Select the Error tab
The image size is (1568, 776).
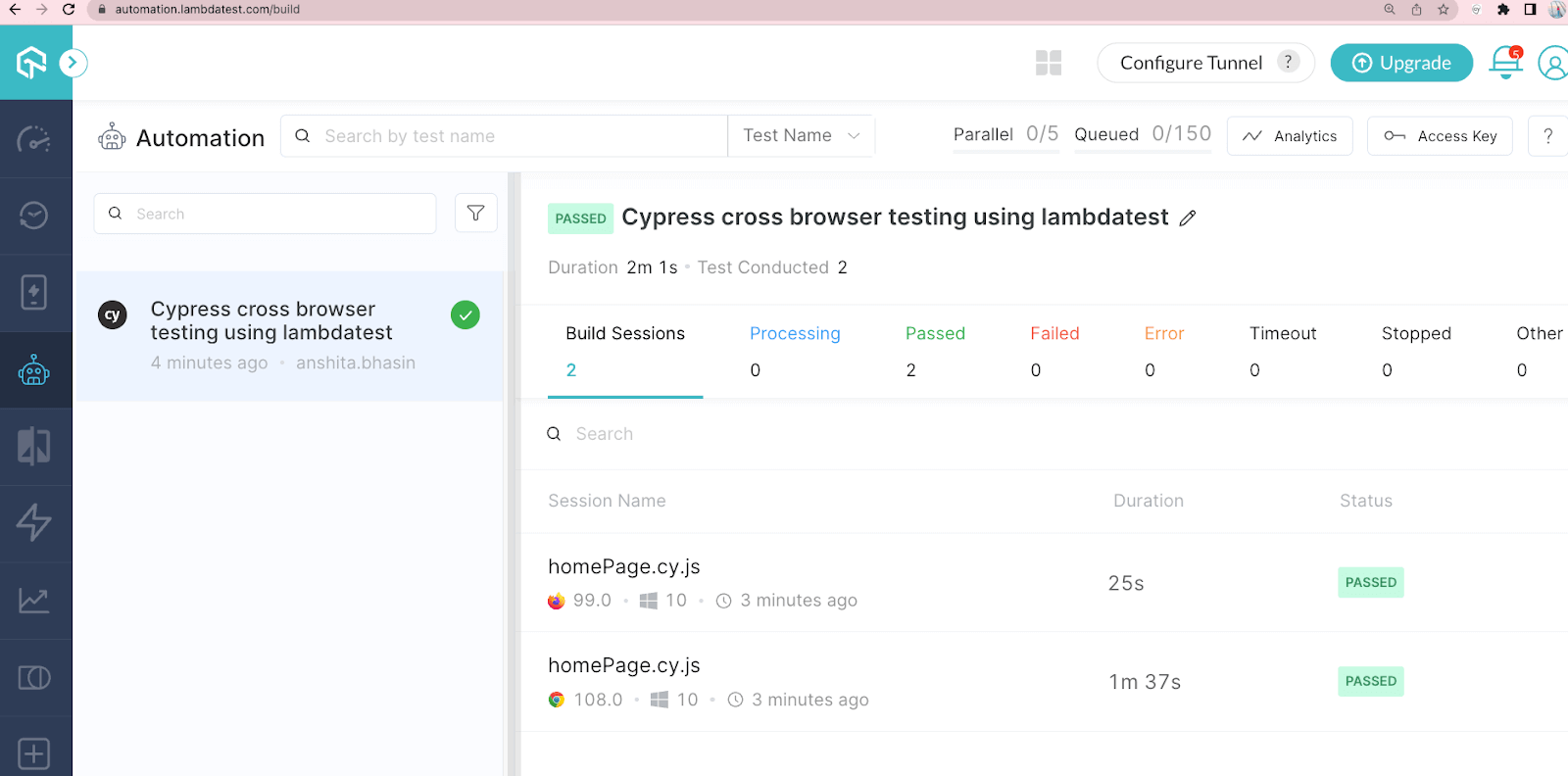click(1164, 351)
